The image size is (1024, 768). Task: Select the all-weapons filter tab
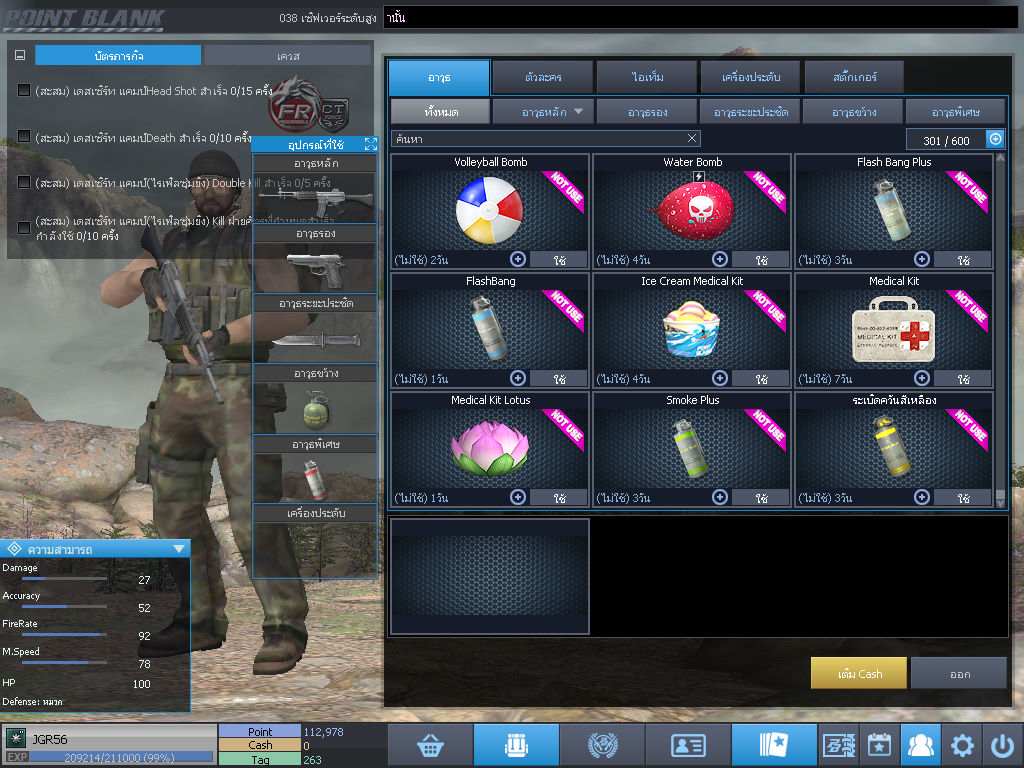coord(440,112)
